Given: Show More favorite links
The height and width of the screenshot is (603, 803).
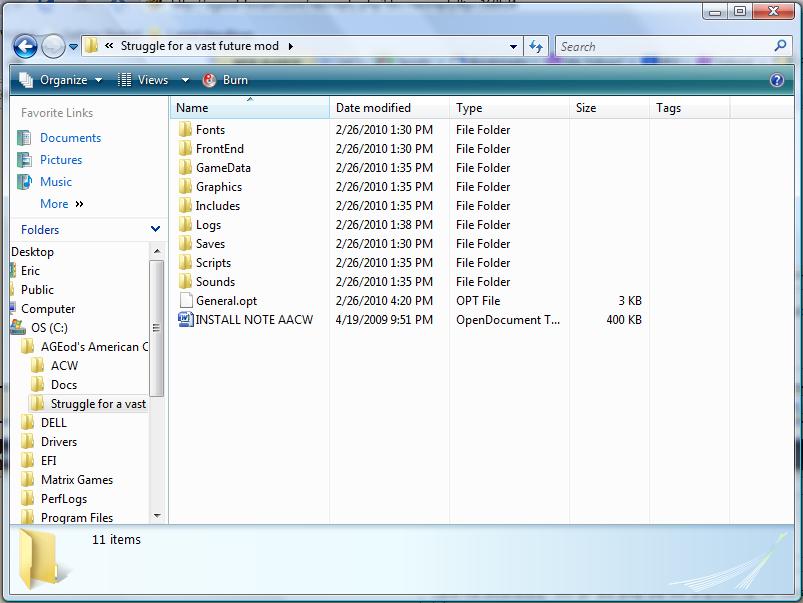Looking at the screenshot, I should point(61,204).
